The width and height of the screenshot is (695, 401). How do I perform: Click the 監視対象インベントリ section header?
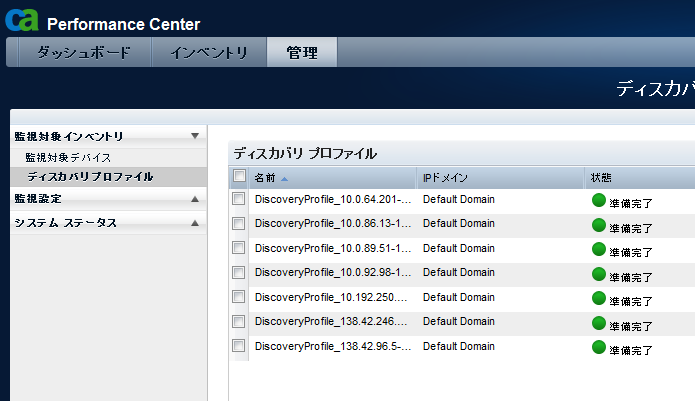(x=108, y=136)
